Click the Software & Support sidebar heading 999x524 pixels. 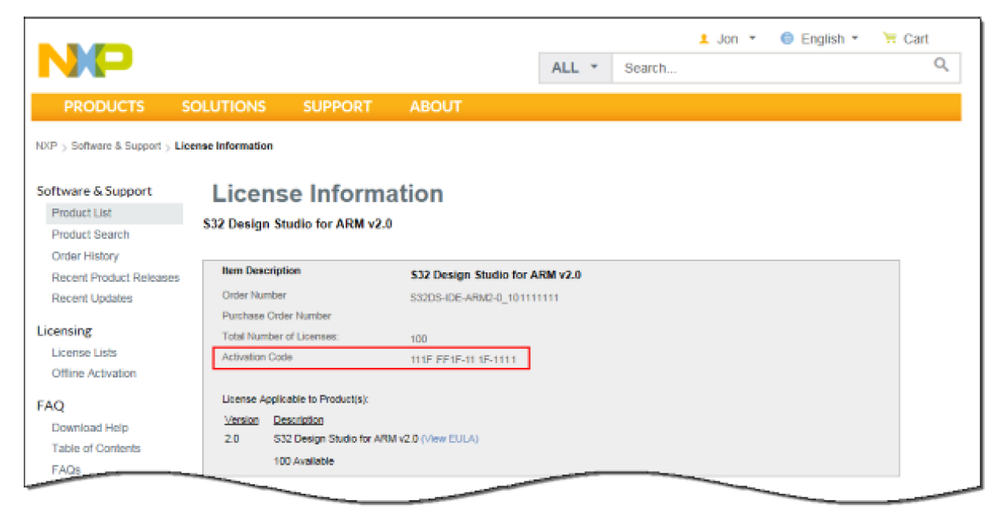[x=94, y=191]
